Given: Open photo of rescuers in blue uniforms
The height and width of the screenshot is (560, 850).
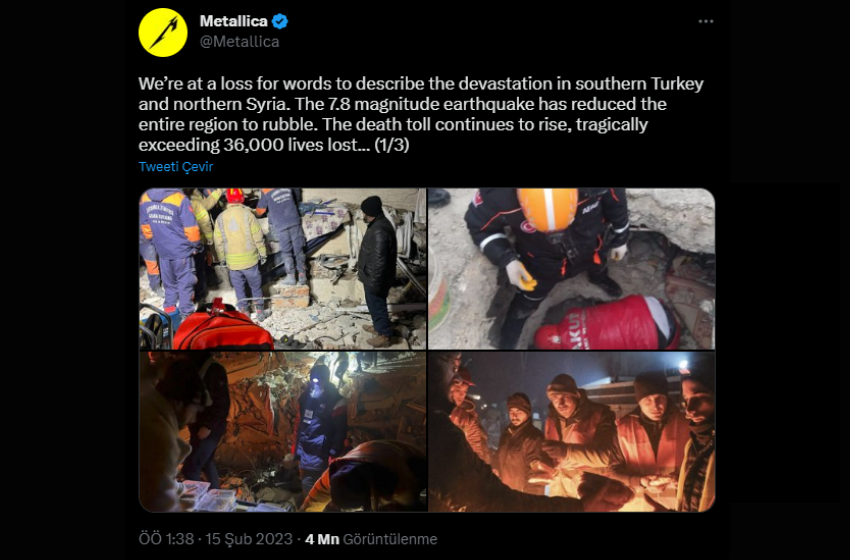Looking at the screenshot, I should coord(282,269).
